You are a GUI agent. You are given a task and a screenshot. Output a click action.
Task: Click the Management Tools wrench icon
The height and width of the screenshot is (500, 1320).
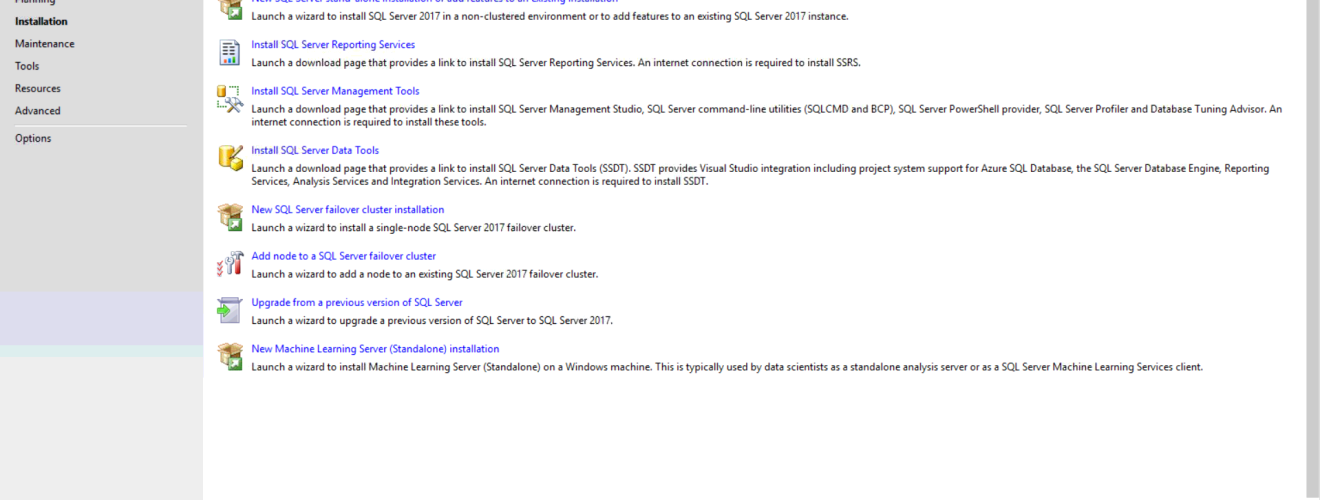pos(230,99)
